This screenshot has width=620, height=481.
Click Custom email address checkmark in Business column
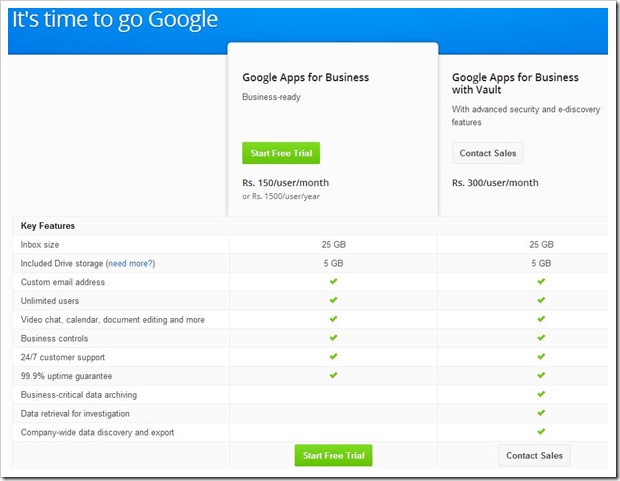(x=334, y=282)
